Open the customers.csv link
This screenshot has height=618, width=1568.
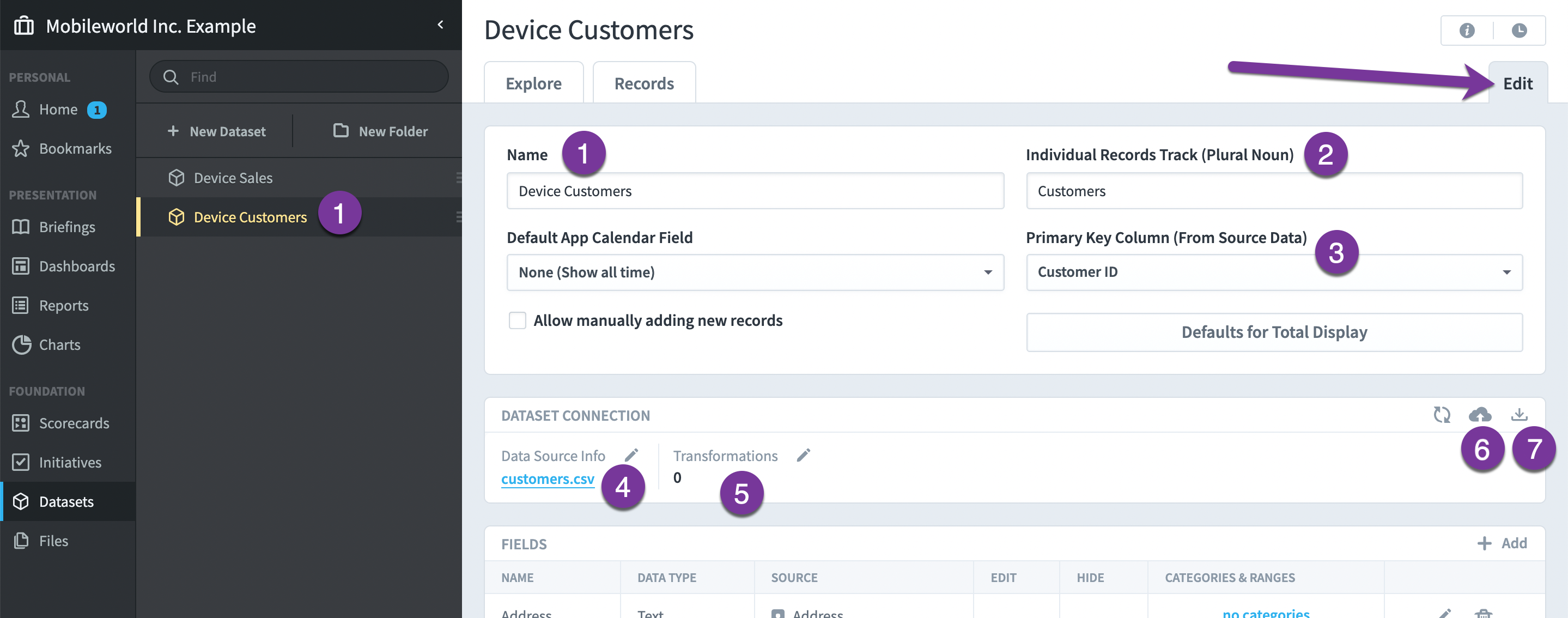tap(548, 479)
